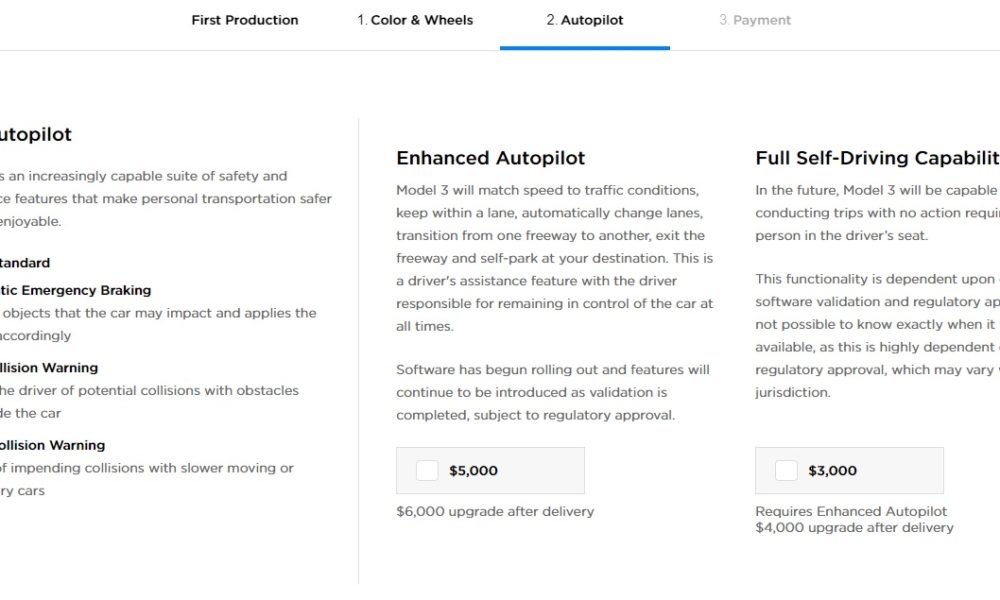The image size is (1000, 600).
Task: Select the 2. Autopilot tab
Action: (x=585, y=20)
